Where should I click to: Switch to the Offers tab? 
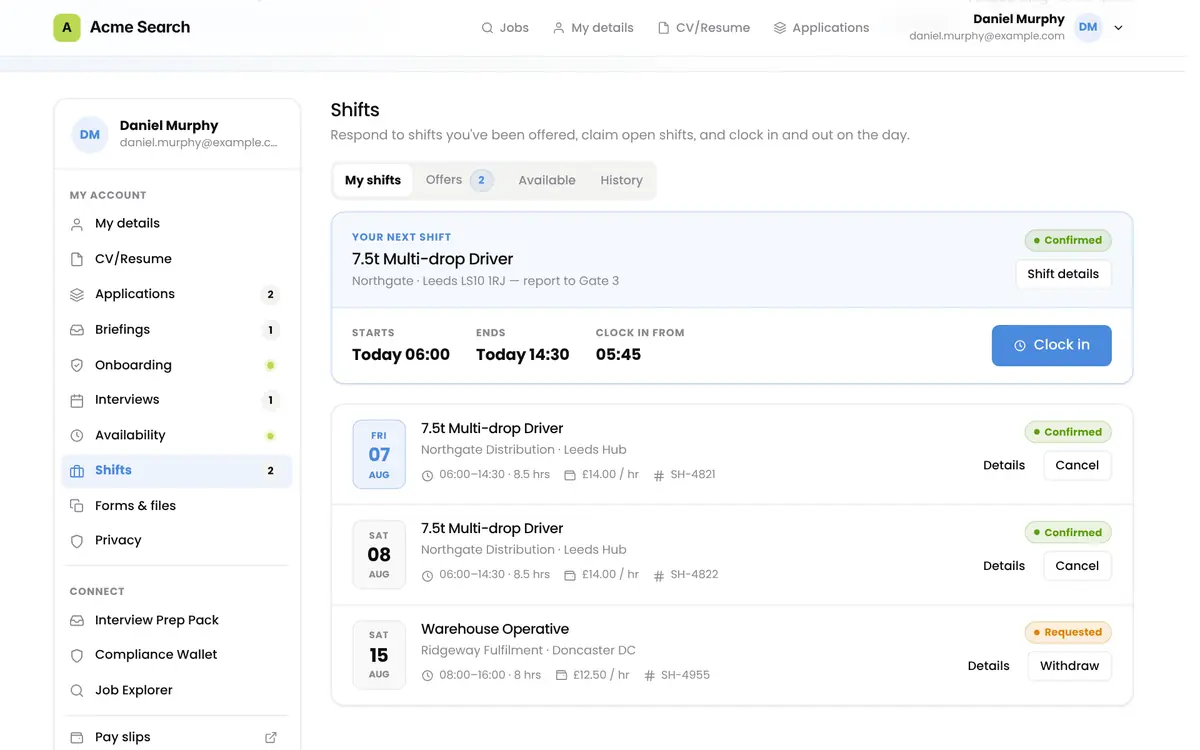click(459, 180)
